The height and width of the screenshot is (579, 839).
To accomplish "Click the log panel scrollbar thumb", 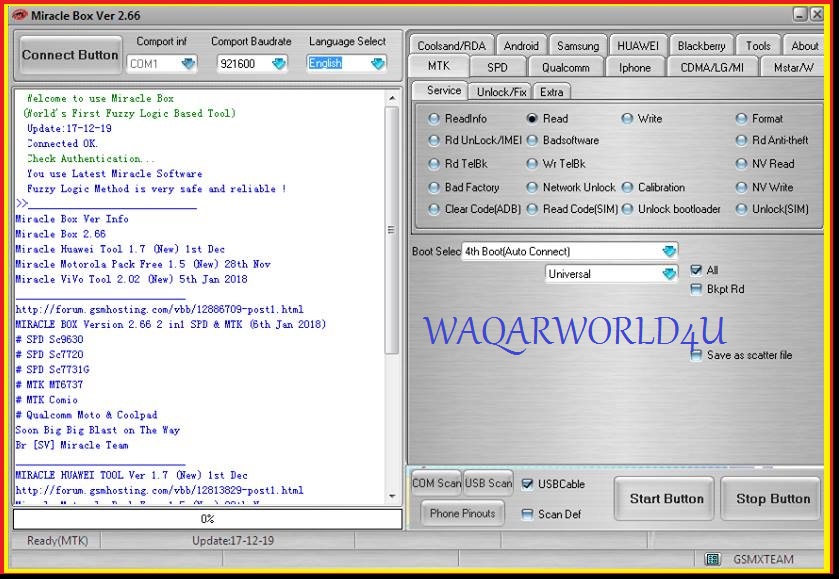I will pos(392,230).
